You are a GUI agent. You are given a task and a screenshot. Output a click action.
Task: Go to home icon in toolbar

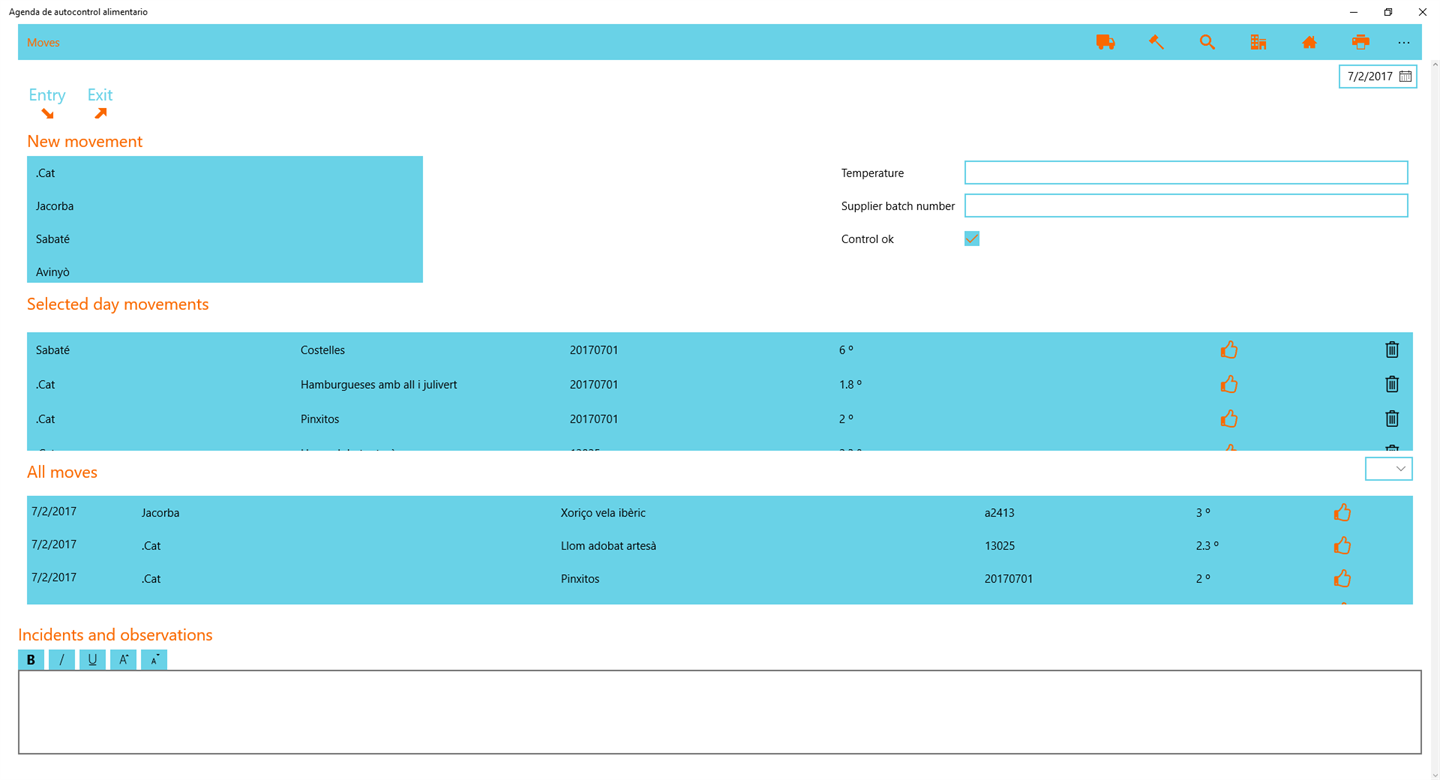1309,42
